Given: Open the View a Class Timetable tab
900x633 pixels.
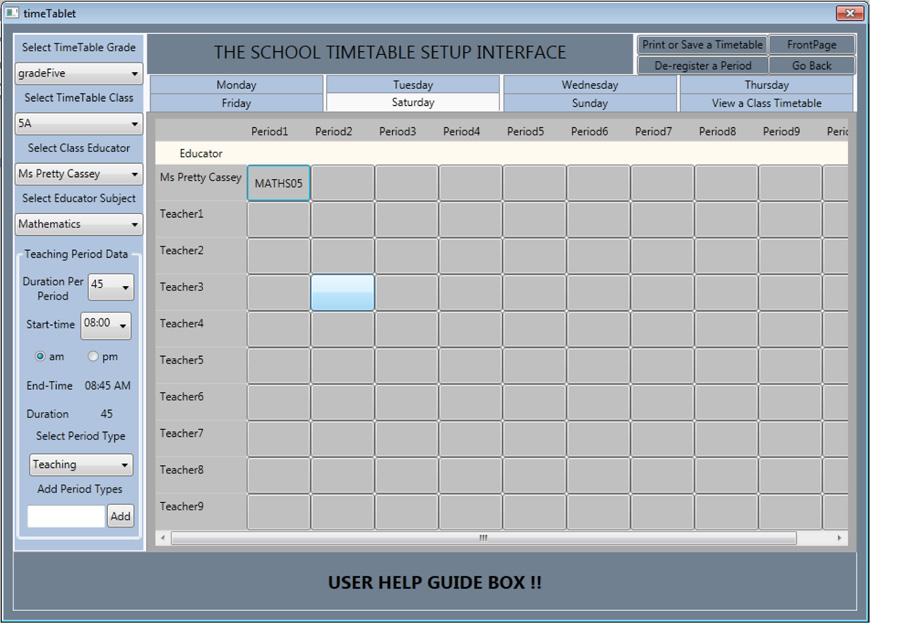Looking at the screenshot, I should point(766,103).
